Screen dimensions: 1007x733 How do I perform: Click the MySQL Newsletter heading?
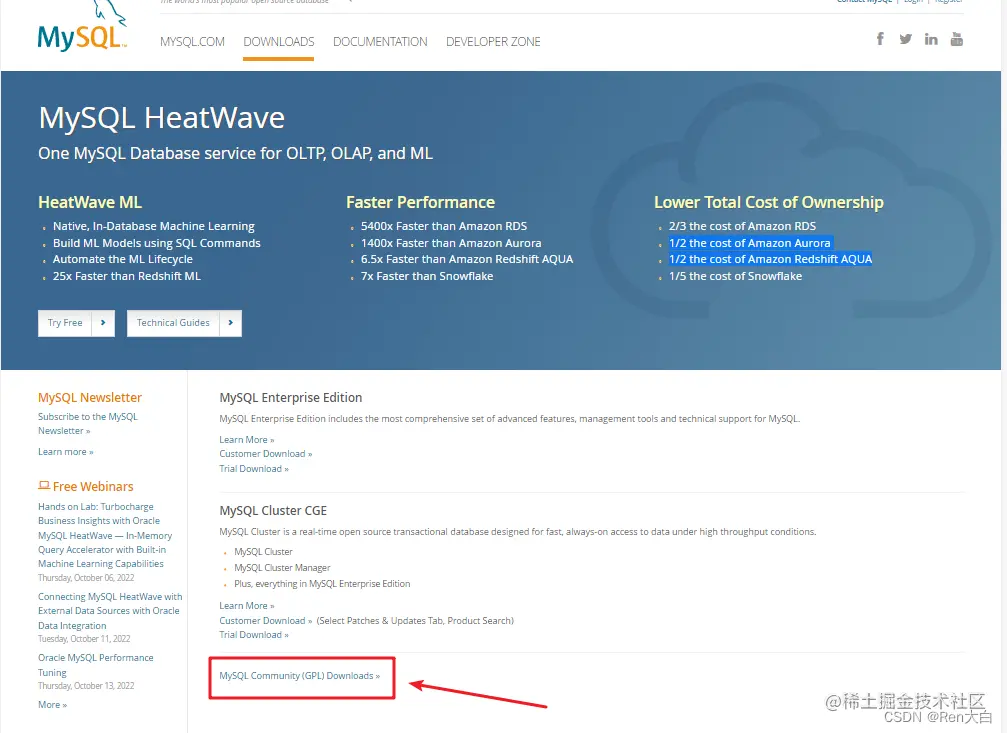coord(90,398)
